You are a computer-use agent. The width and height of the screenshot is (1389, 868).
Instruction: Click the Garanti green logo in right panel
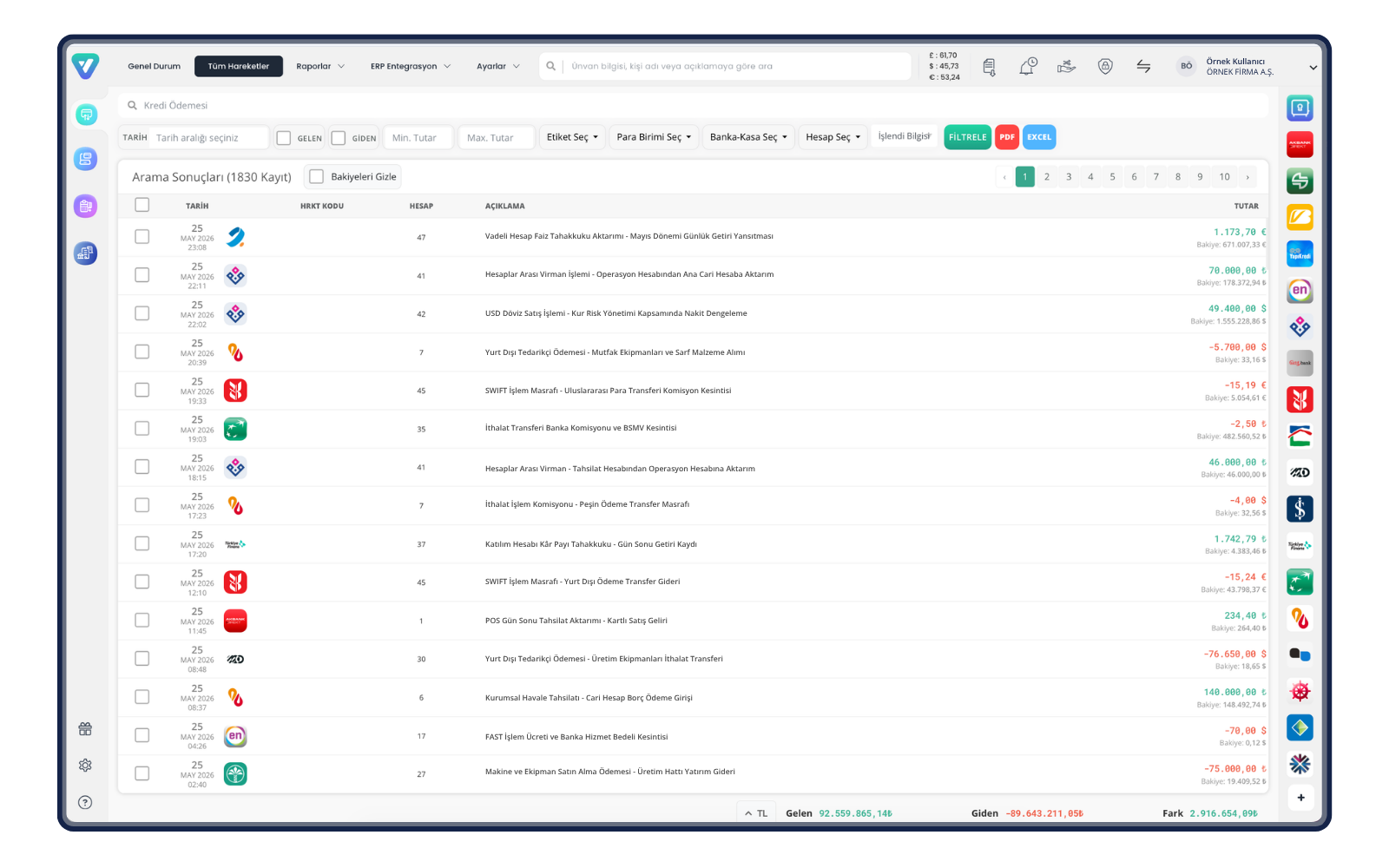pyautogui.click(x=1300, y=181)
